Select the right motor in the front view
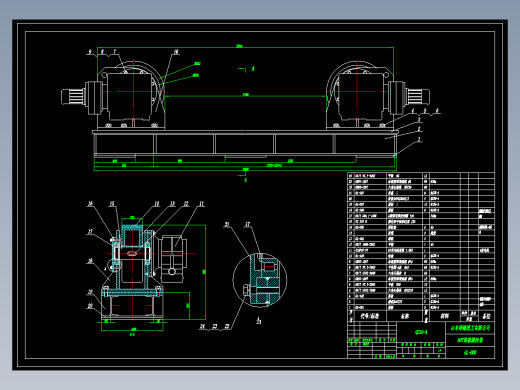The image size is (520, 390). 417,97
